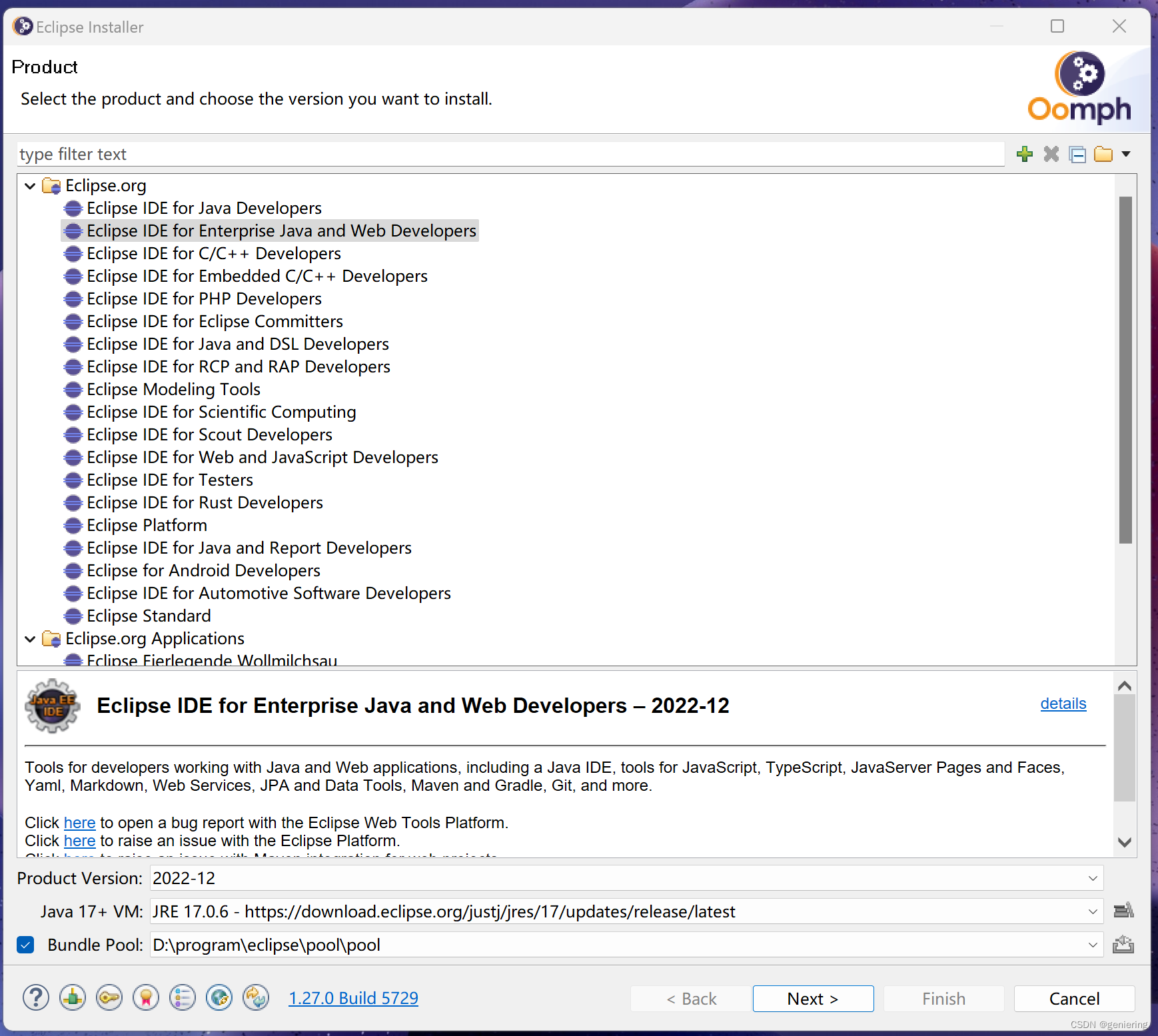Click the collapse all icon
The width and height of the screenshot is (1158, 1036).
(x=1077, y=155)
